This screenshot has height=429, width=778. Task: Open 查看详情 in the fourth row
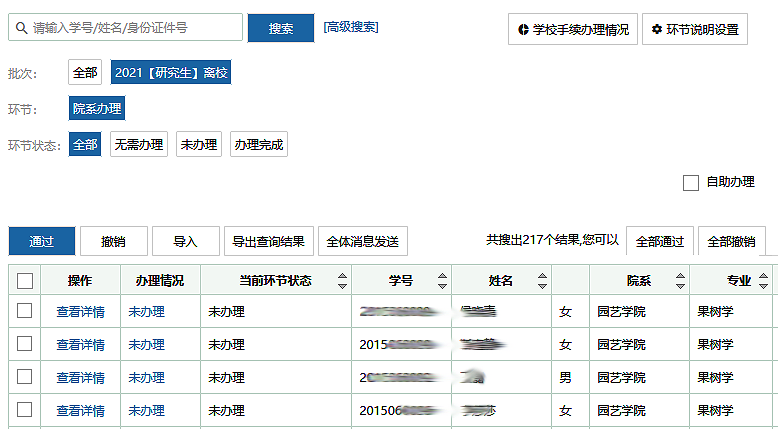[80, 410]
